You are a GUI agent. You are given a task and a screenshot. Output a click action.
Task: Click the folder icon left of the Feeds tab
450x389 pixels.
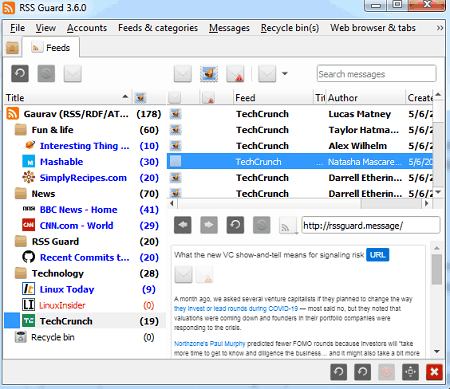click(x=12, y=48)
